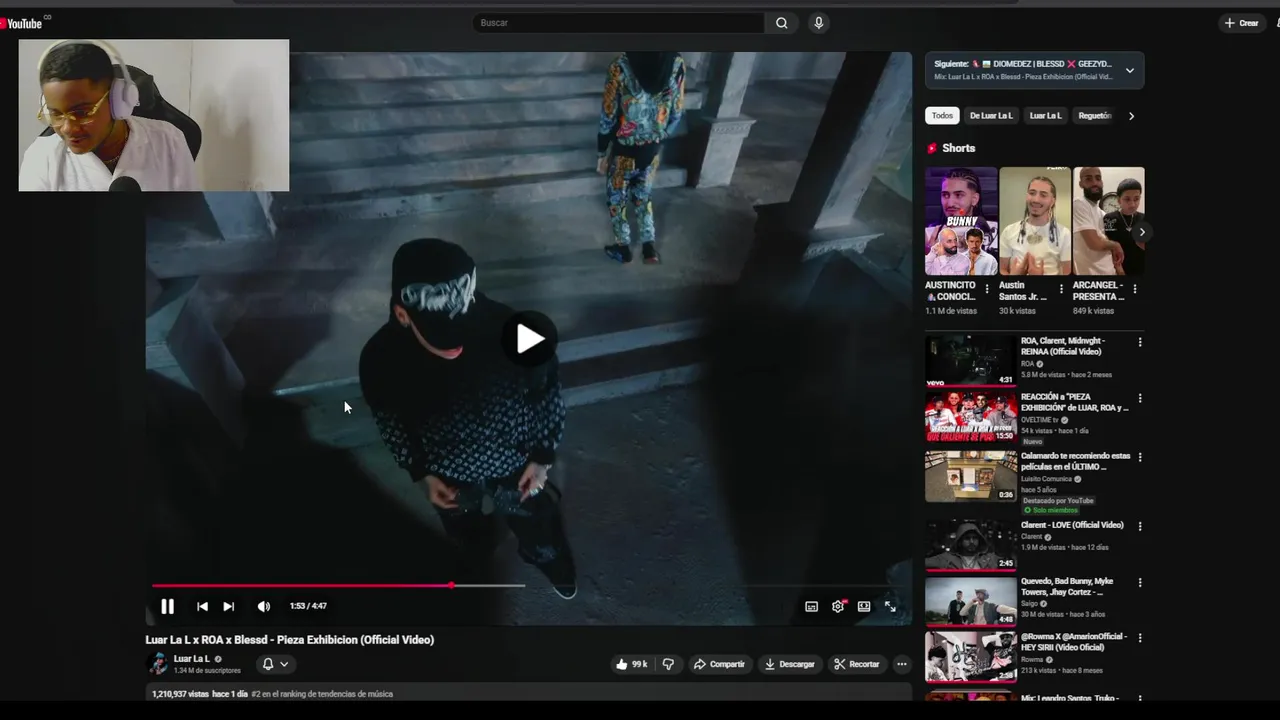Open menu for Austin Santos Jr. short
This screenshot has width=1280, height=720.
coord(1061,289)
